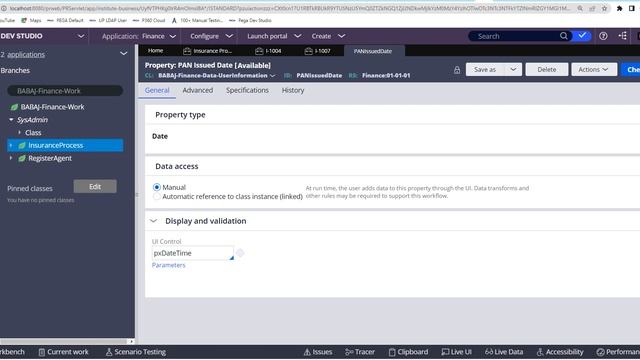Viewport: 640px width, 360px height.
Task: Click the briefcase icon on Insurance Pro tab
Action: pos(187,51)
